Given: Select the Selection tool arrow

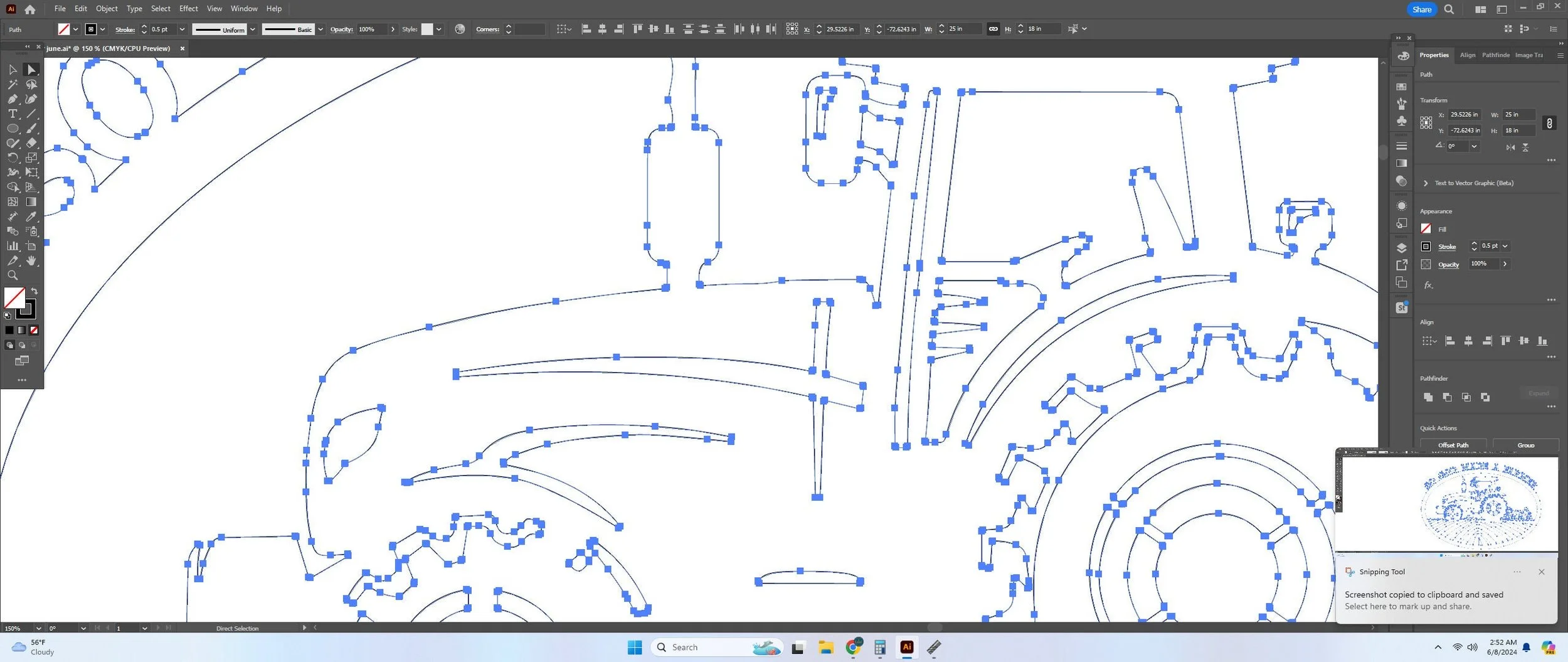Looking at the screenshot, I should [13, 70].
